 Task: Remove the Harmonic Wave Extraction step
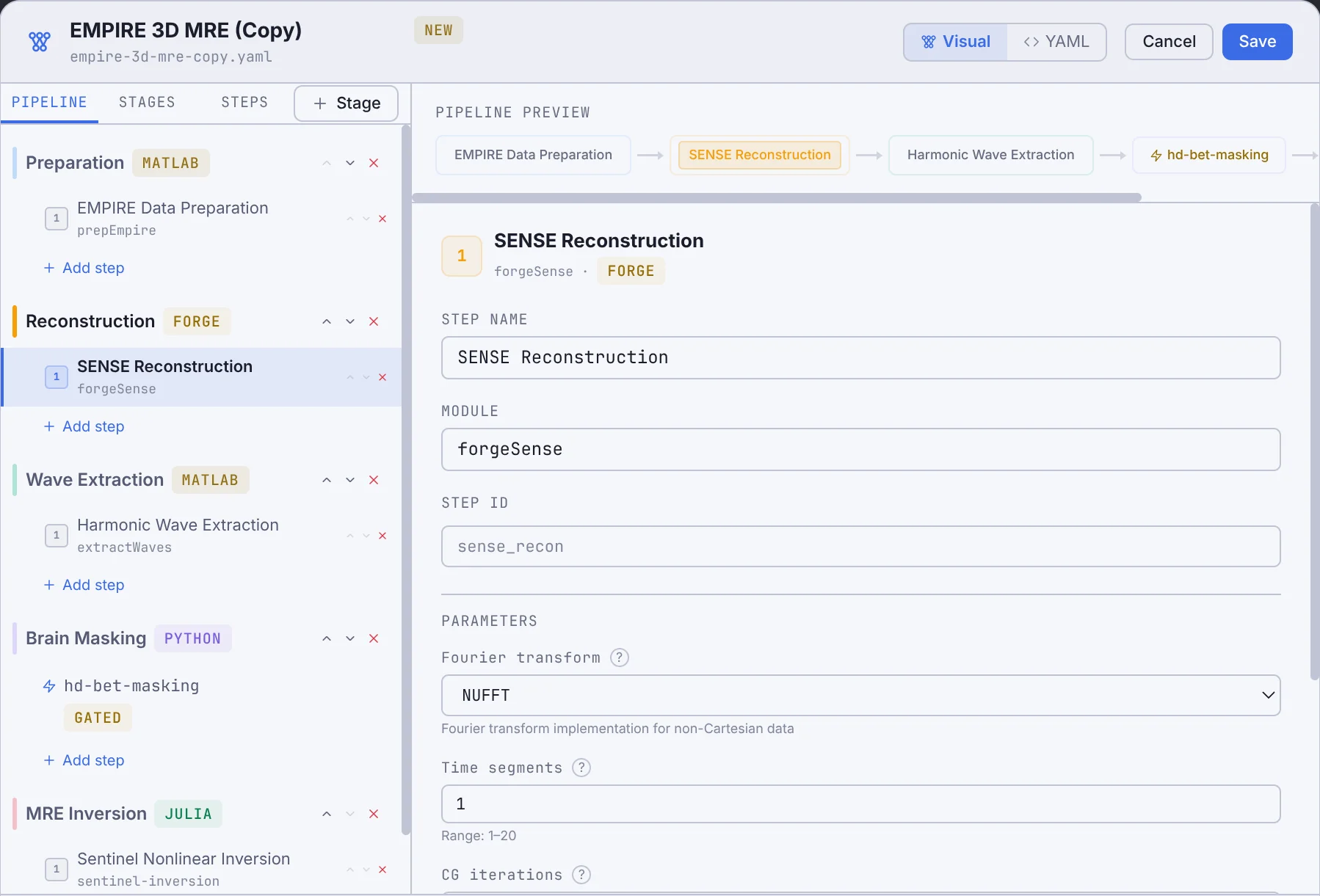pyautogui.click(x=382, y=536)
